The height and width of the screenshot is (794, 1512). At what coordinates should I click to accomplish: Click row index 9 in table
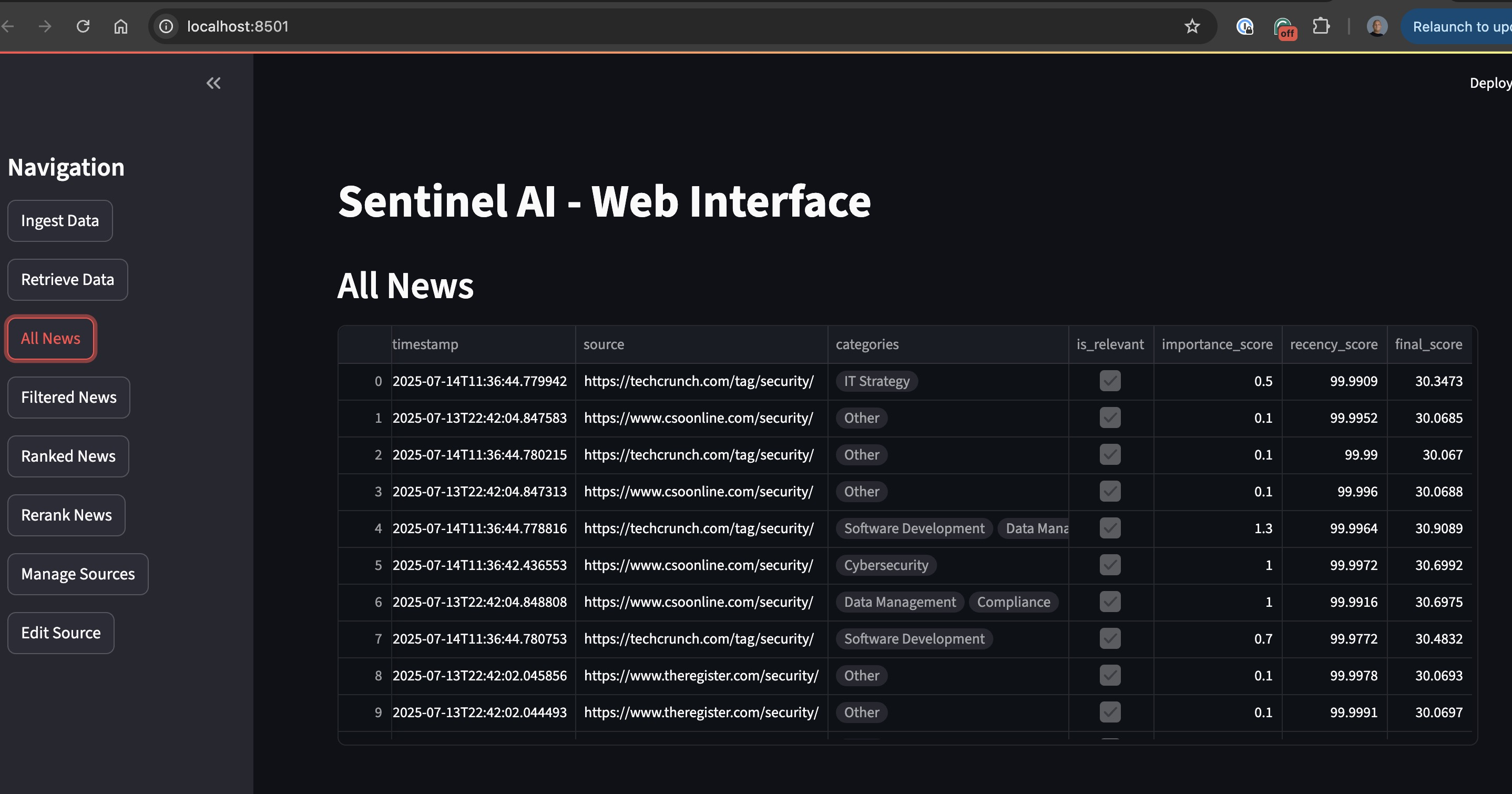(x=365, y=712)
